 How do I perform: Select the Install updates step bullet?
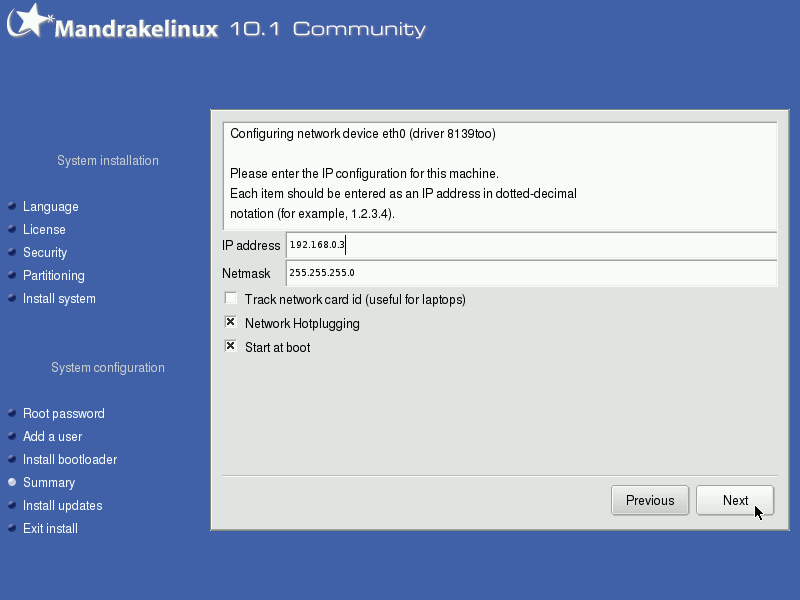[x=12, y=505]
